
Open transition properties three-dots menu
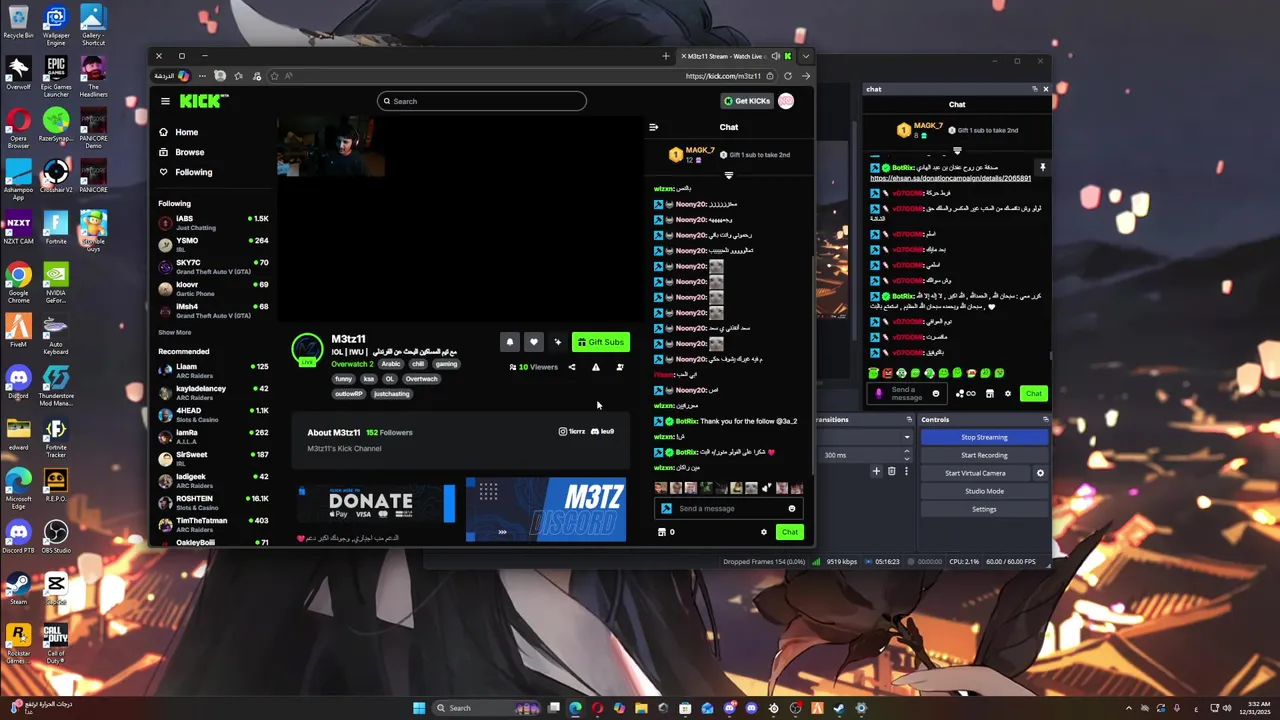[906, 471]
